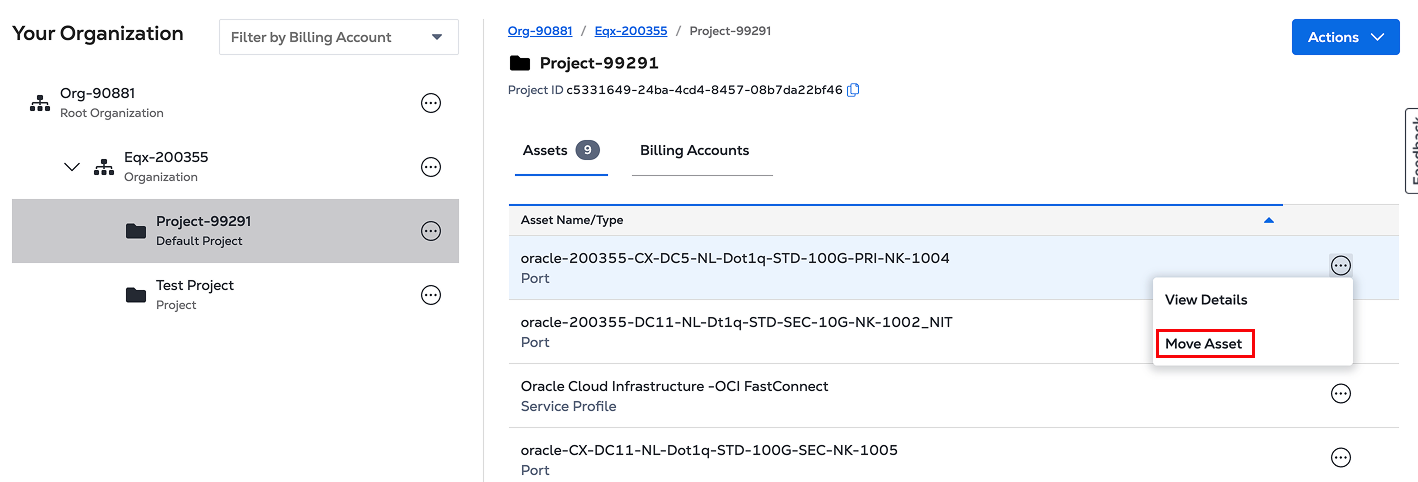This screenshot has width=1418, height=482.
Task: Navigate to Eqx-200355 breadcrumb link
Action: point(631,31)
